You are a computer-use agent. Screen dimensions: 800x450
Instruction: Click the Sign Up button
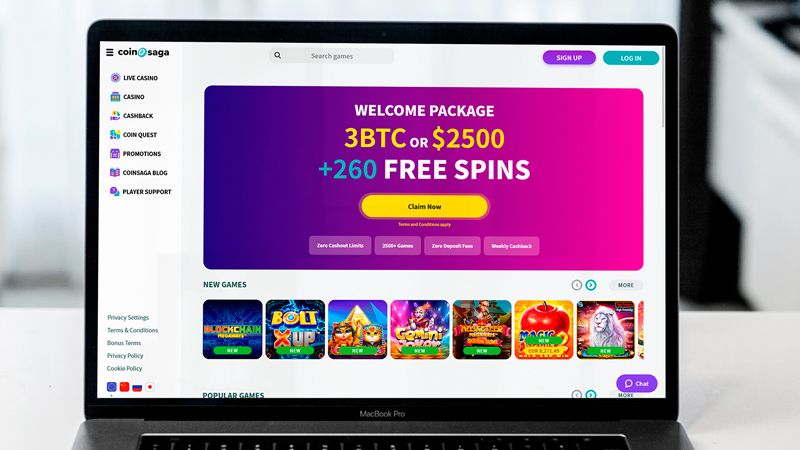coord(569,58)
